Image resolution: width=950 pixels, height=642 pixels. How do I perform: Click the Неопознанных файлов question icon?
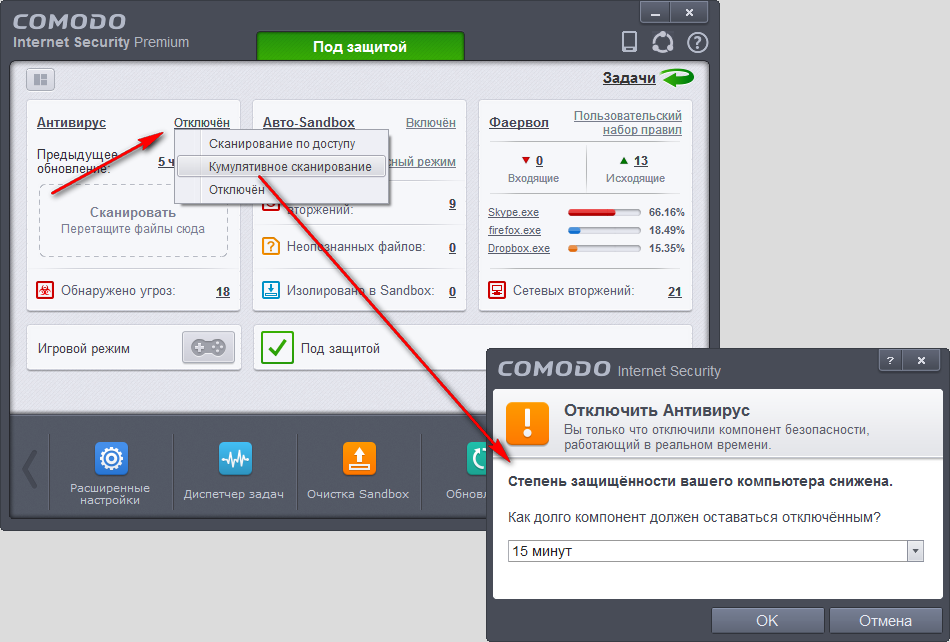coord(271,247)
